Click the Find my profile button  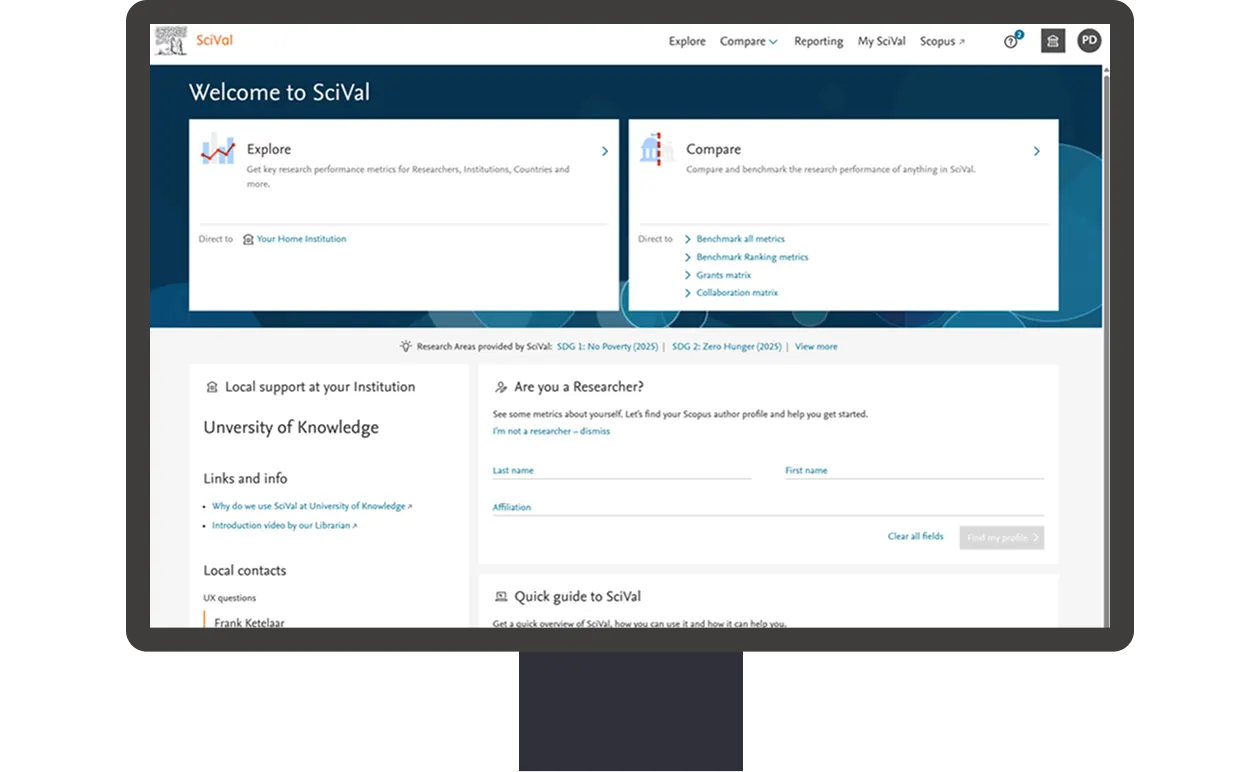pyautogui.click(x=1001, y=537)
